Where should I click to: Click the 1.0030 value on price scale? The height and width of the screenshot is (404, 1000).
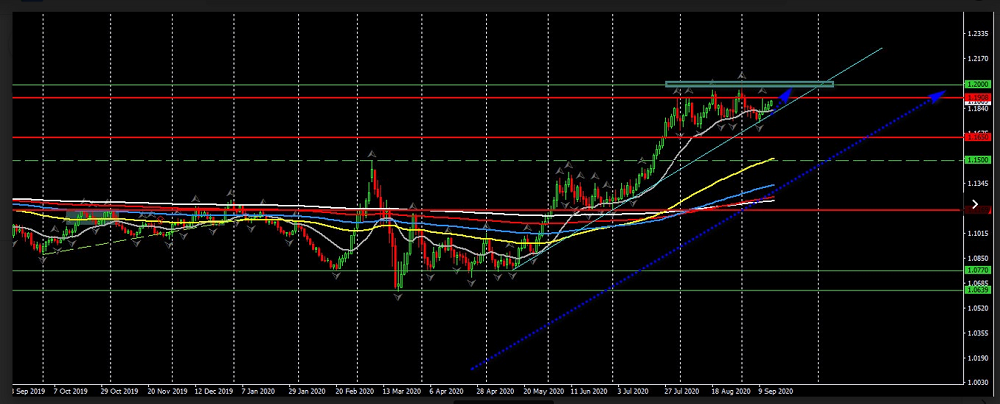977,383
